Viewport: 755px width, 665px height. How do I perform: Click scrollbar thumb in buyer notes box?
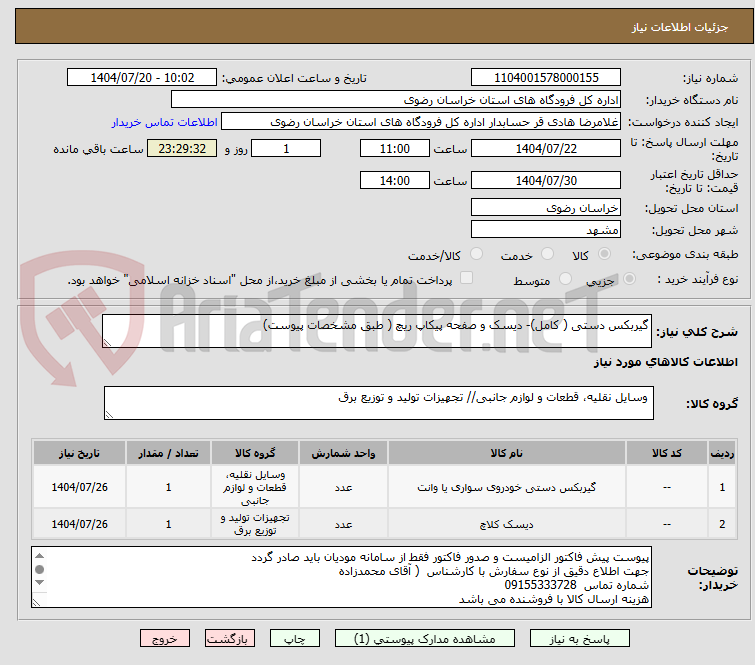click(39, 569)
